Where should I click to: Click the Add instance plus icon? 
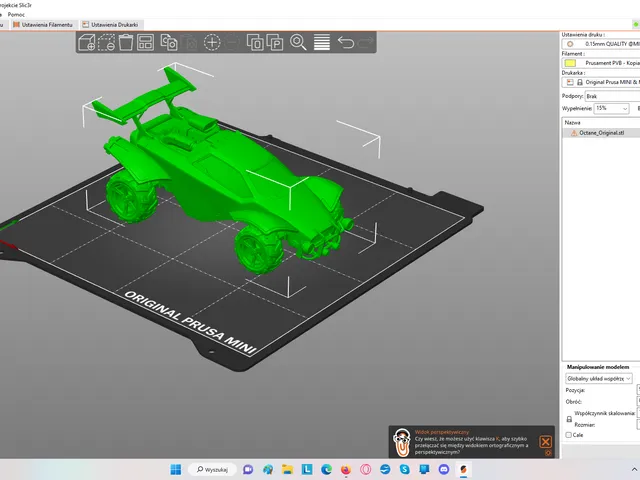[x=212, y=42]
